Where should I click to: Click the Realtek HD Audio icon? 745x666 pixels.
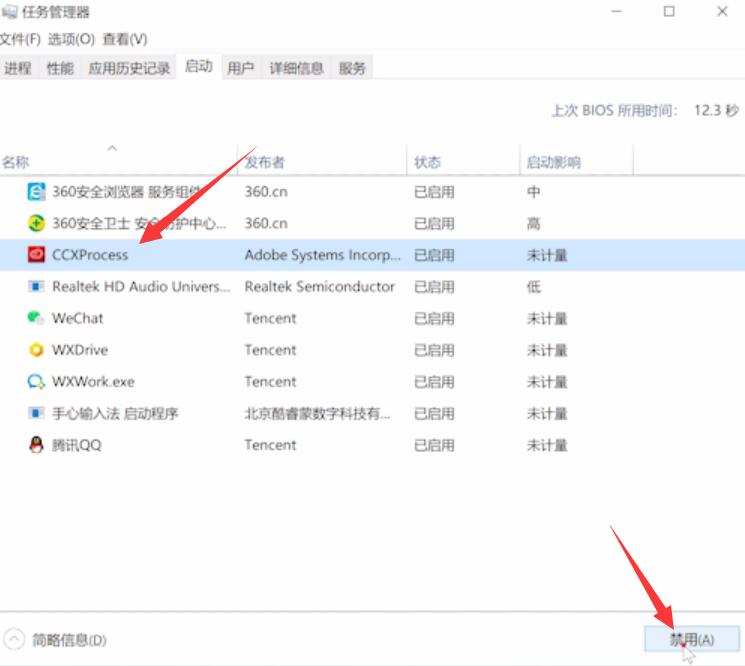[x=36, y=286]
